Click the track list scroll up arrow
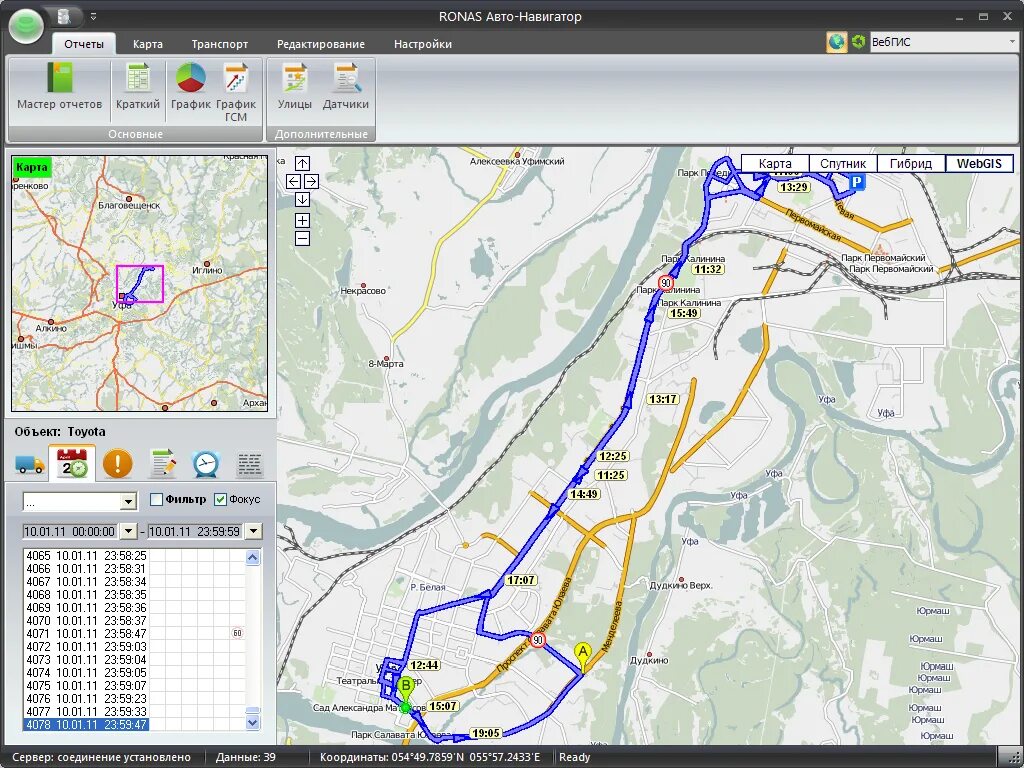Image resolution: width=1024 pixels, height=768 pixels. point(253,557)
